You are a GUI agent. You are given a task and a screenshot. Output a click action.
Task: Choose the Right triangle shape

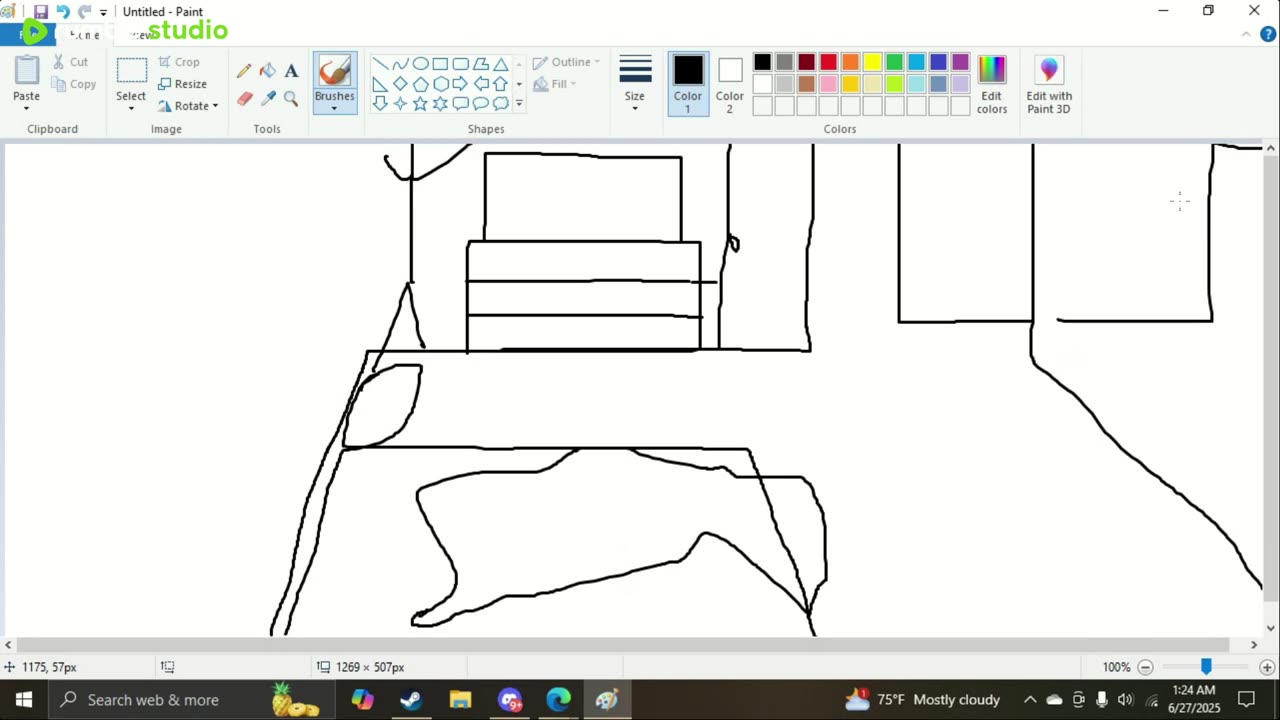point(380,84)
